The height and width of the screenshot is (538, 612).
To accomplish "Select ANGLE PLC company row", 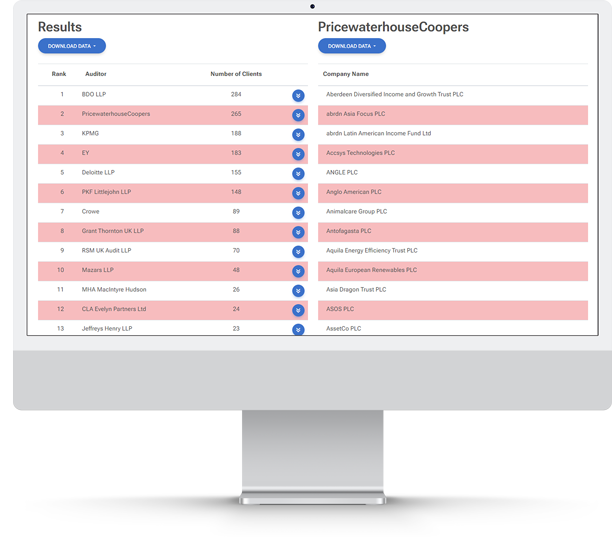I will pyautogui.click(x=453, y=173).
